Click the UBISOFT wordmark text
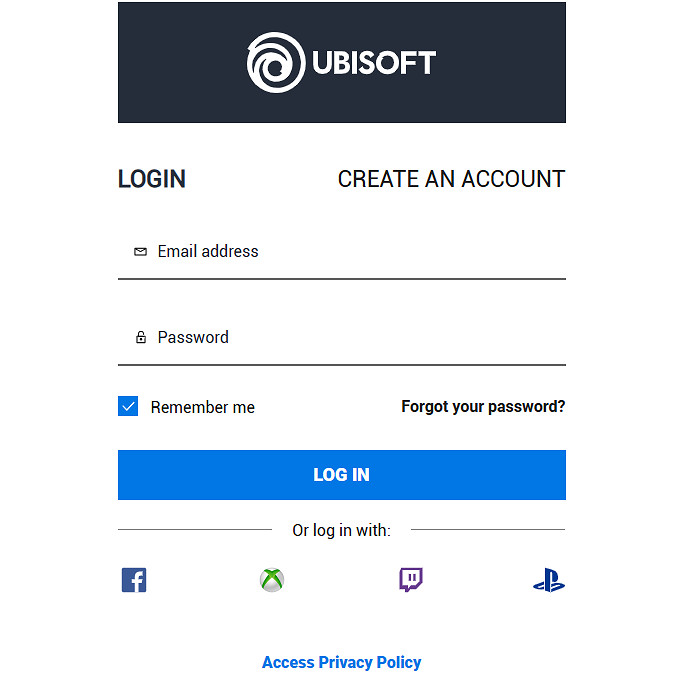 coord(373,63)
